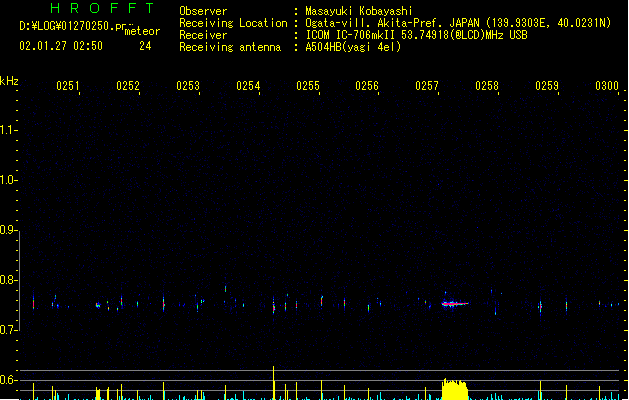Click the 0252 time marker

[128, 86]
